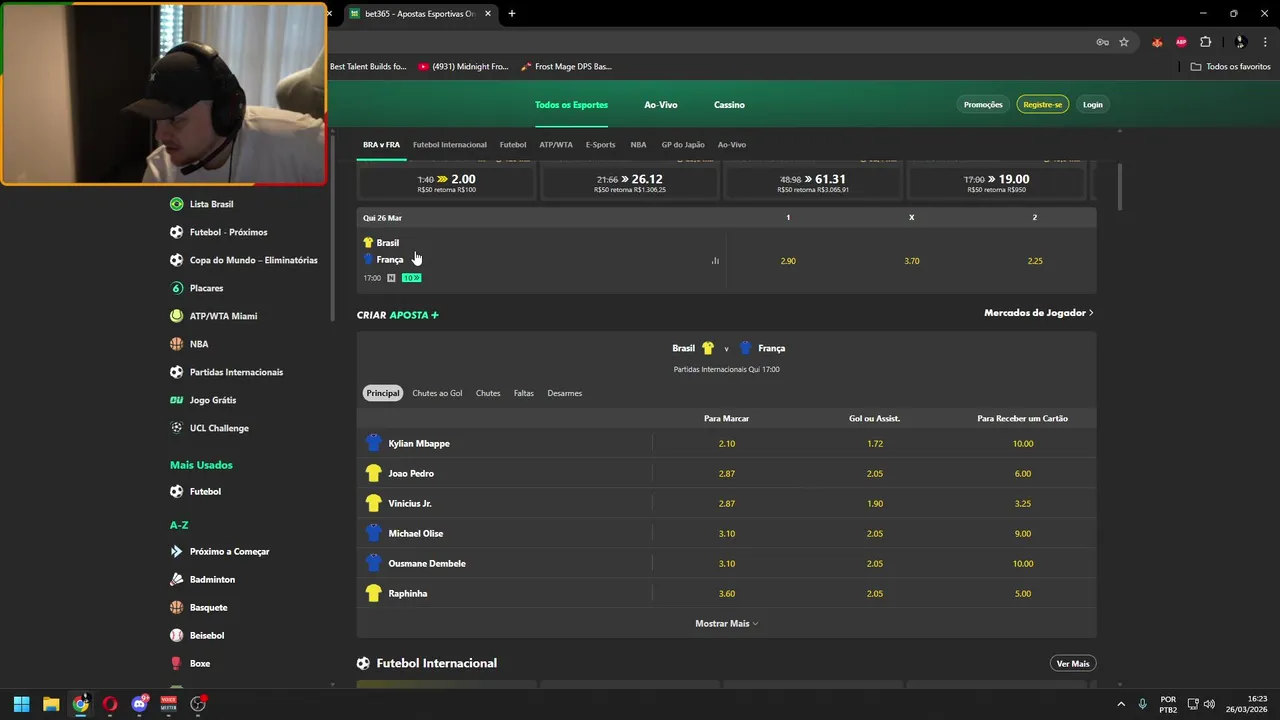Select BRA v FRA sub-navigation tab
Viewport: 1280px width, 720px height.
tap(381, 145)
